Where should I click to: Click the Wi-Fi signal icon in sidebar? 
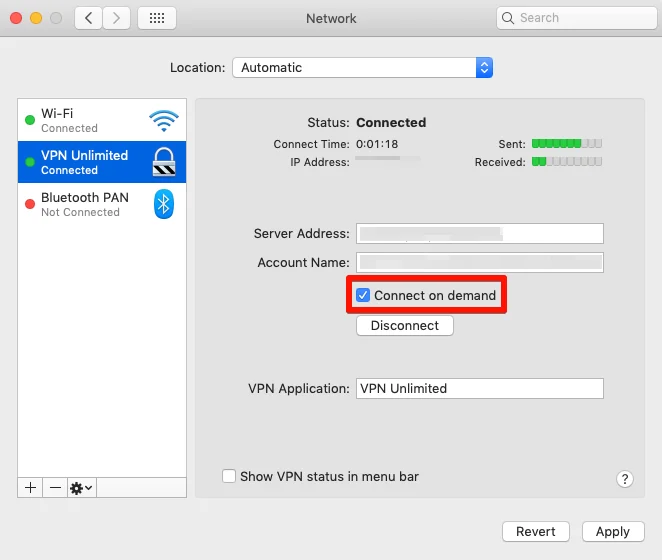point(163,121)
